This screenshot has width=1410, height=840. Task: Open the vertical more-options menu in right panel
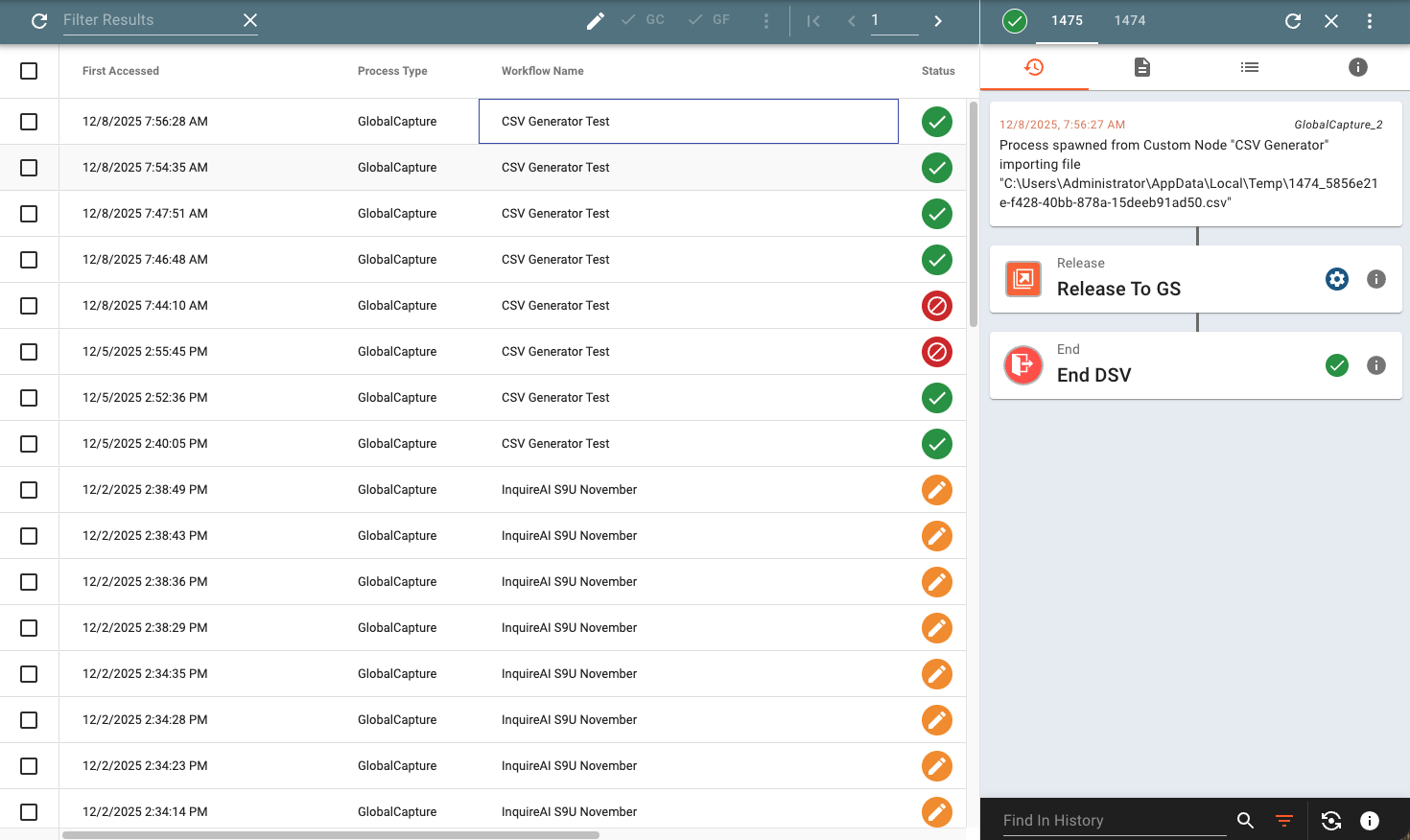pyautogui.click(x=1369, y=21)
